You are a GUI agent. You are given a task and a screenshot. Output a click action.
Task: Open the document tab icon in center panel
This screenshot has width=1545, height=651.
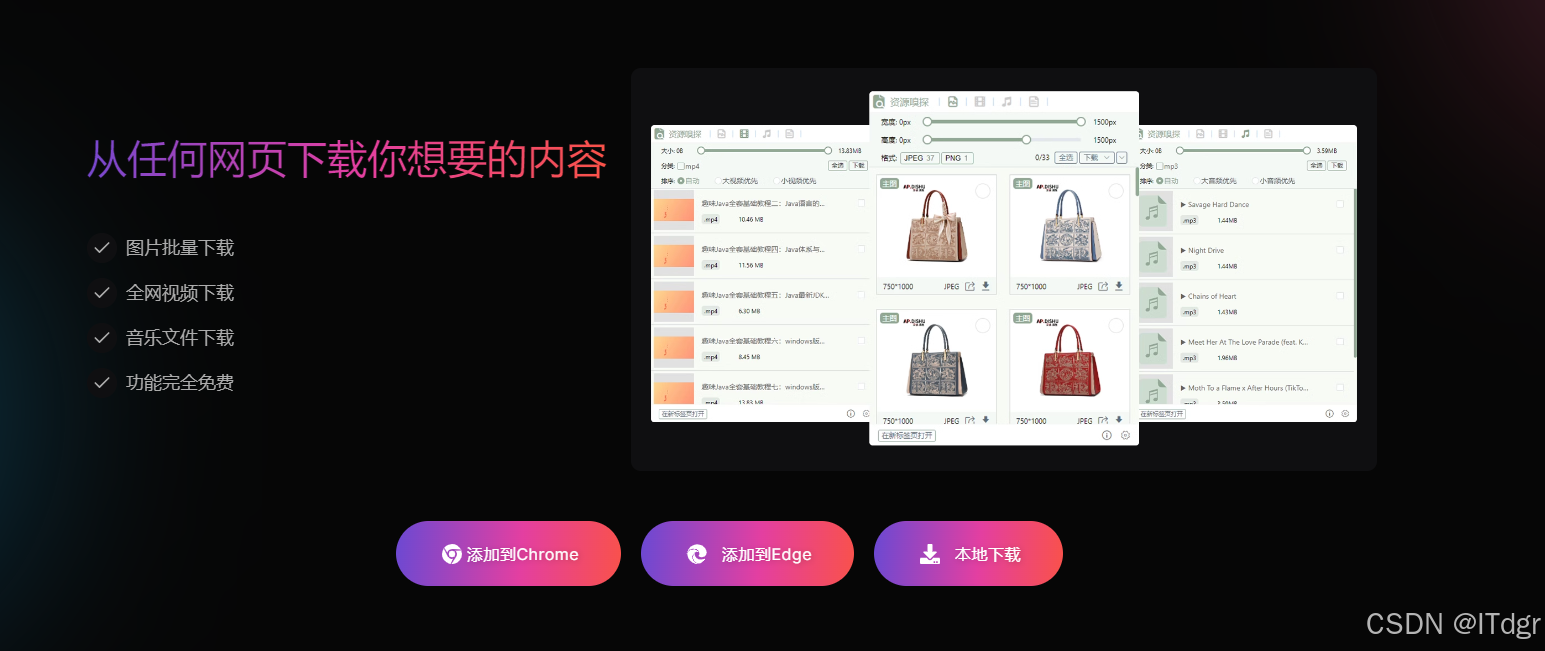[1034, 102]
